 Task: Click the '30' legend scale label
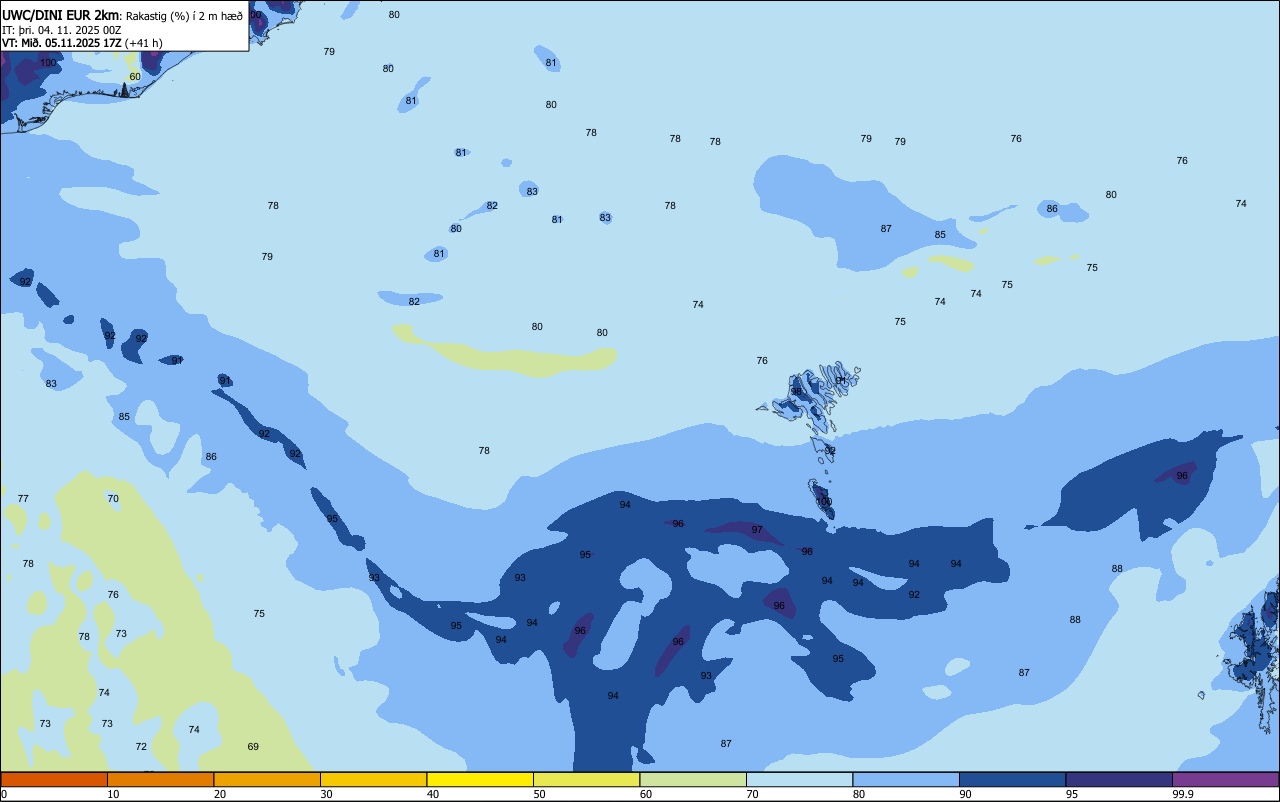(326, 794)
